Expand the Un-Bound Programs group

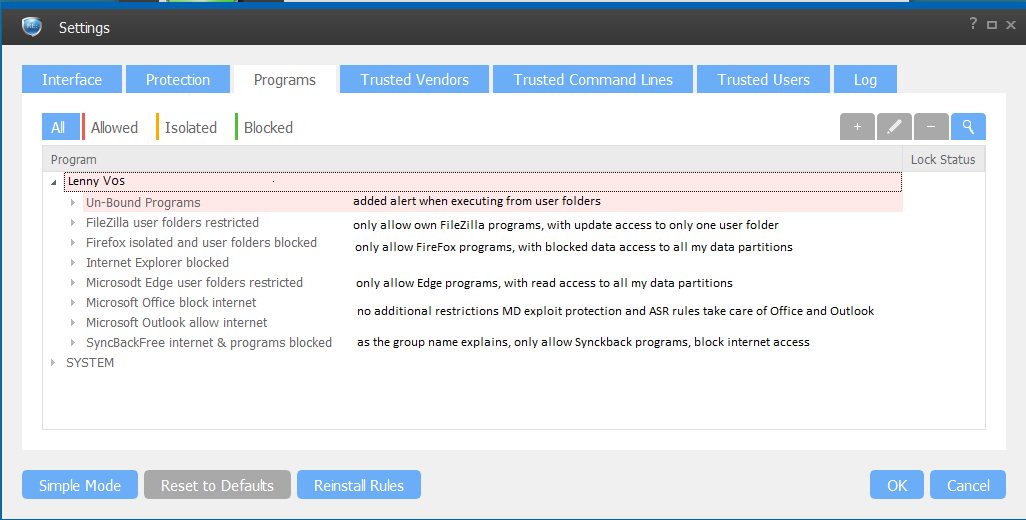[73, 203]
